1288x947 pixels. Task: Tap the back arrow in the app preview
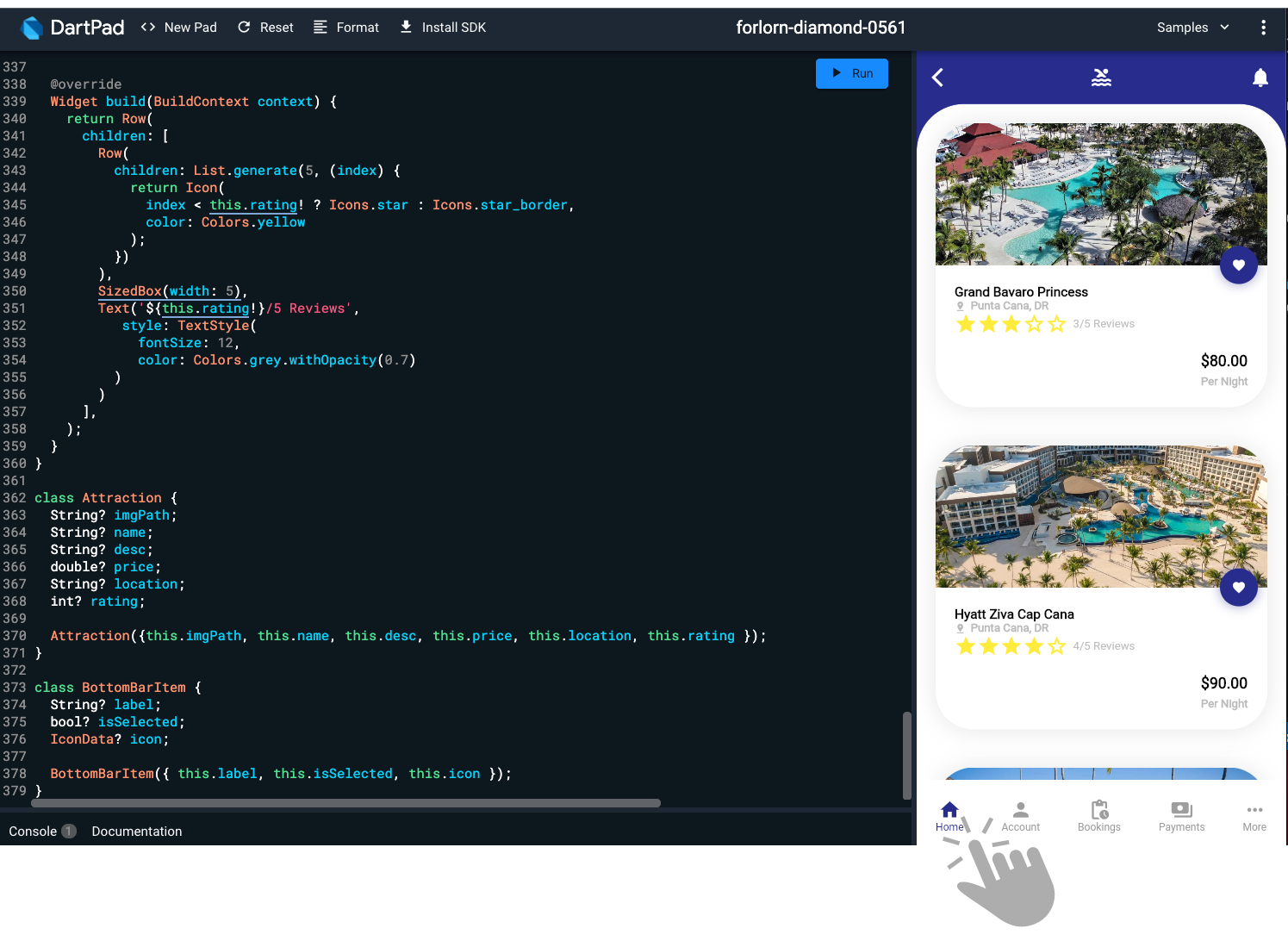[x=938, y=78]
